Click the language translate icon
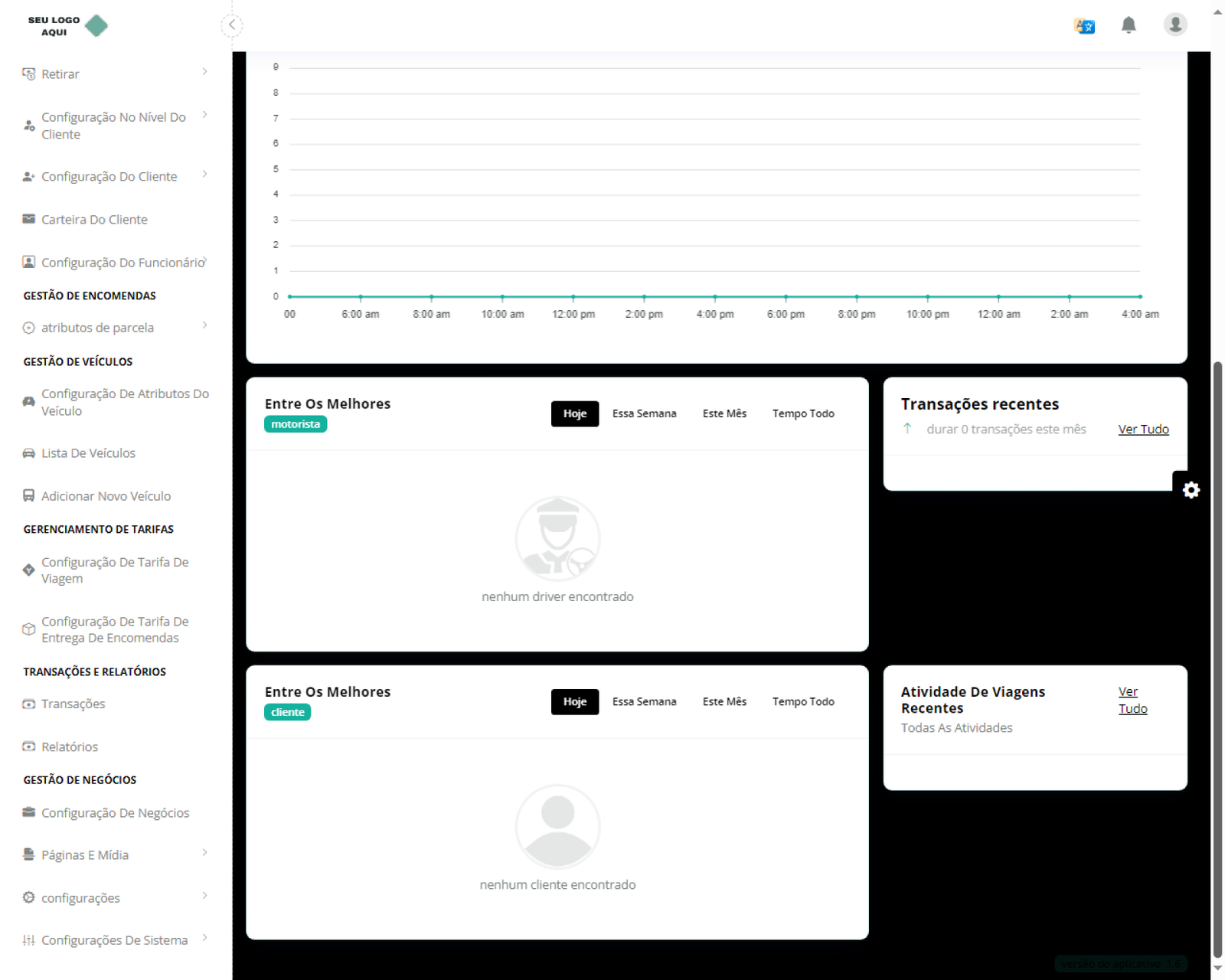Screen dimensions: 1225x980 (1084, 26)
